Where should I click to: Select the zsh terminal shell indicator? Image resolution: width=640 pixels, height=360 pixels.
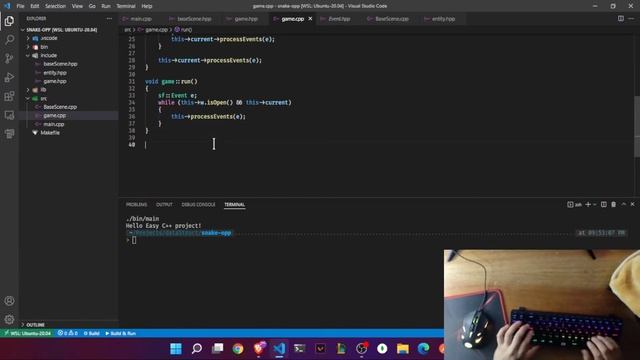[574, 204]
